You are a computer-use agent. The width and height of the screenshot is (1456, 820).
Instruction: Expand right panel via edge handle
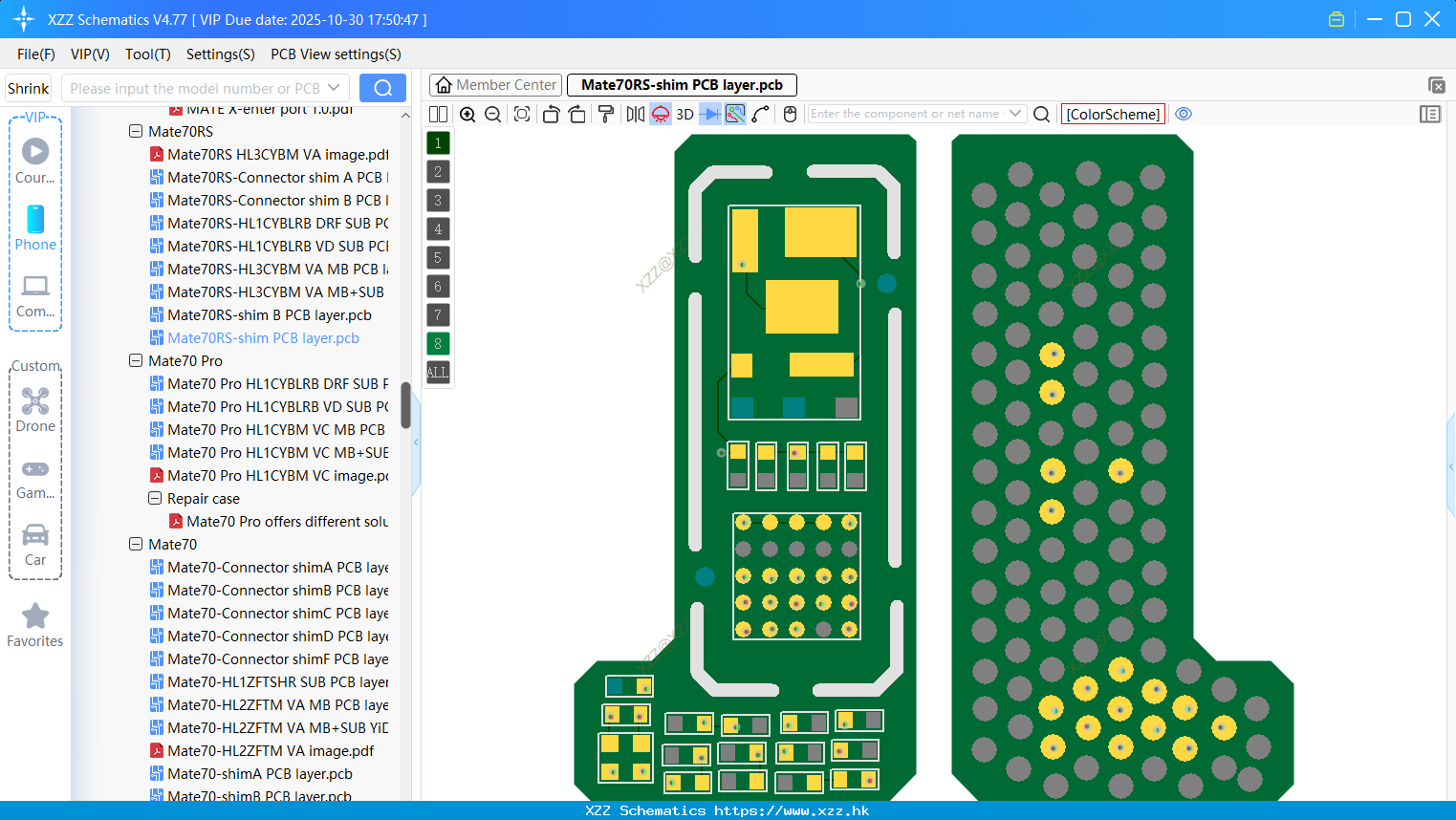pyautogui.click(x=1451, y=466)
